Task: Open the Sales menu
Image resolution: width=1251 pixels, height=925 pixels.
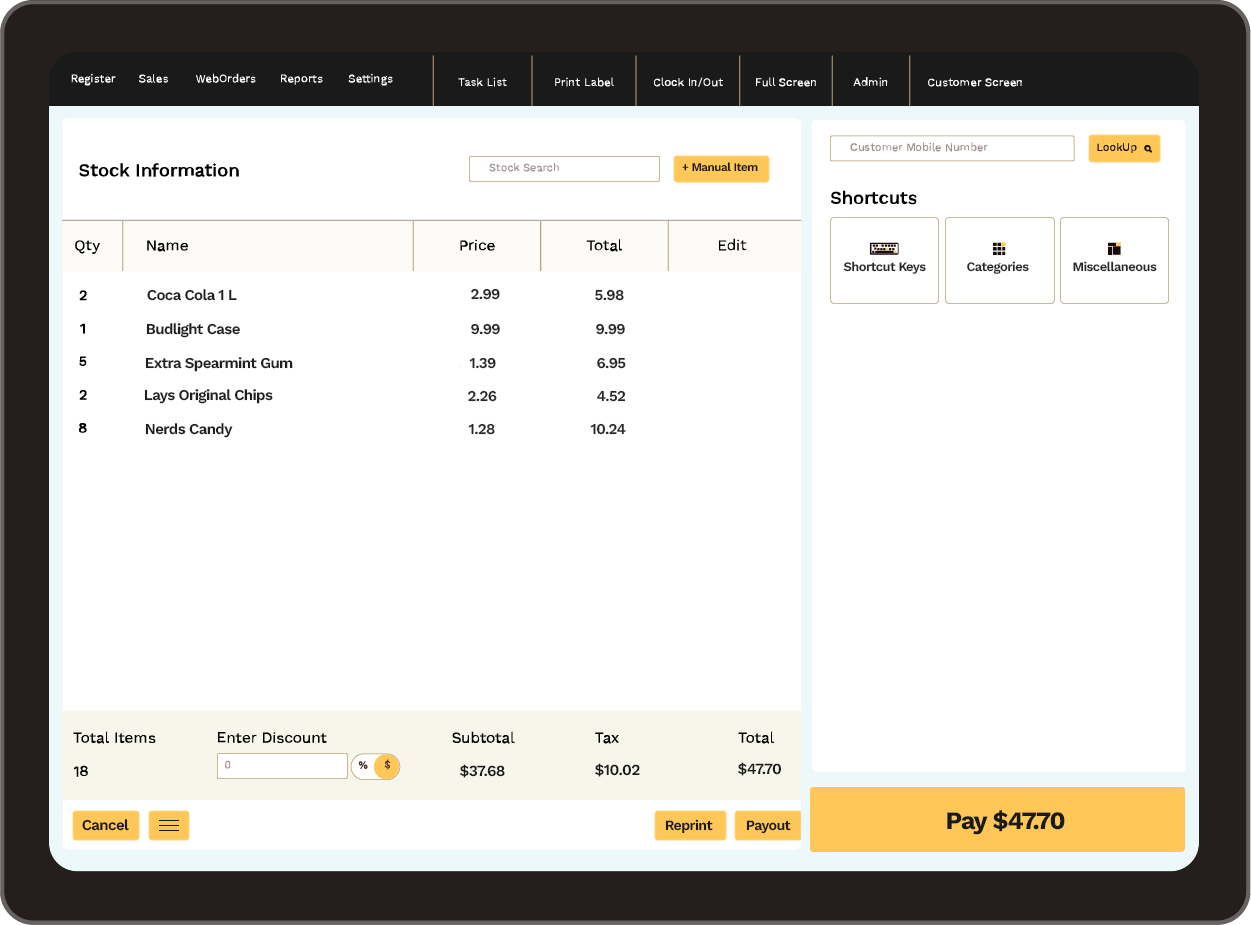Action: click(153, 79)
